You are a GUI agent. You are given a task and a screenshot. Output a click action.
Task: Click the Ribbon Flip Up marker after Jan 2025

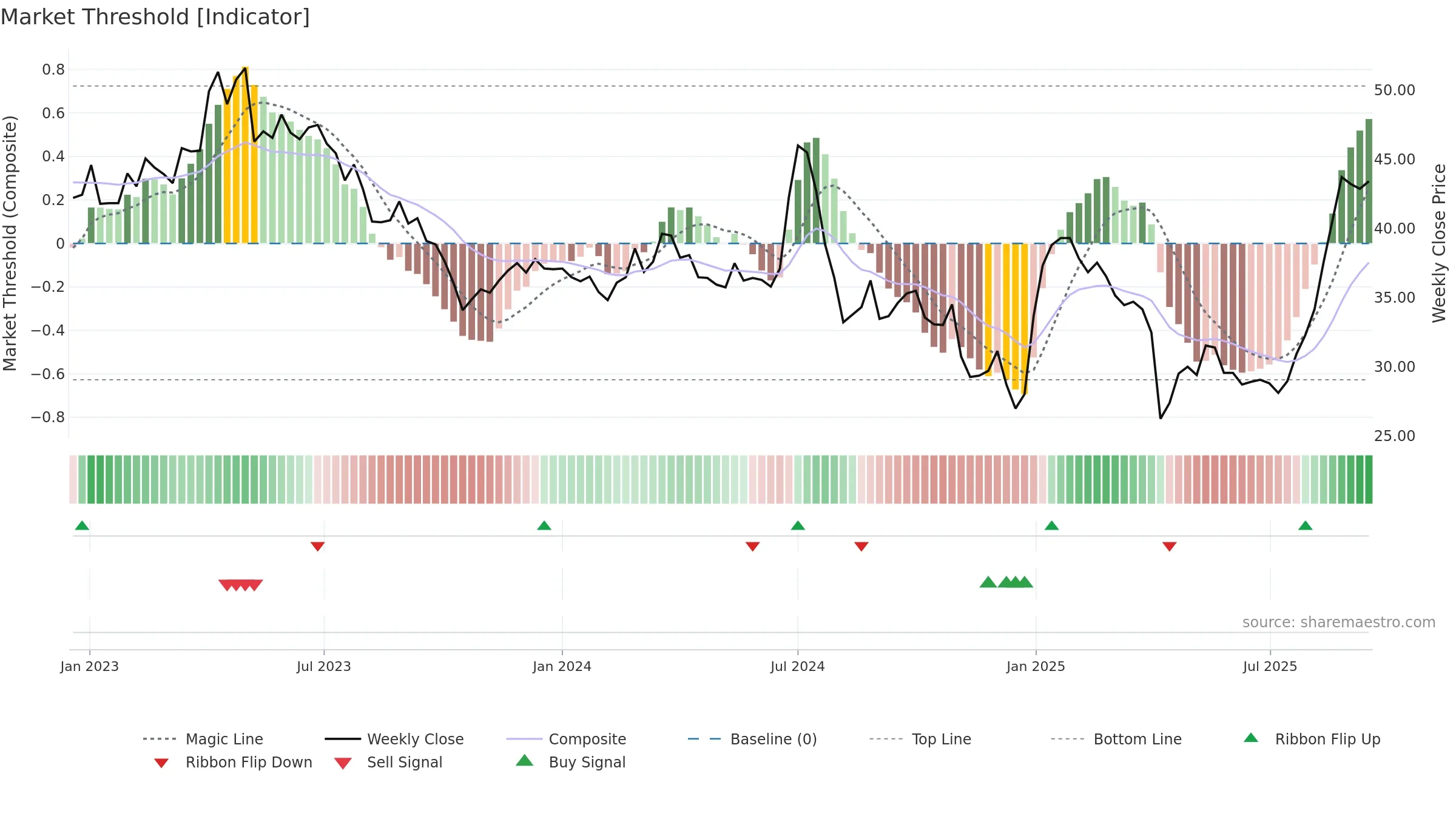1051,525
